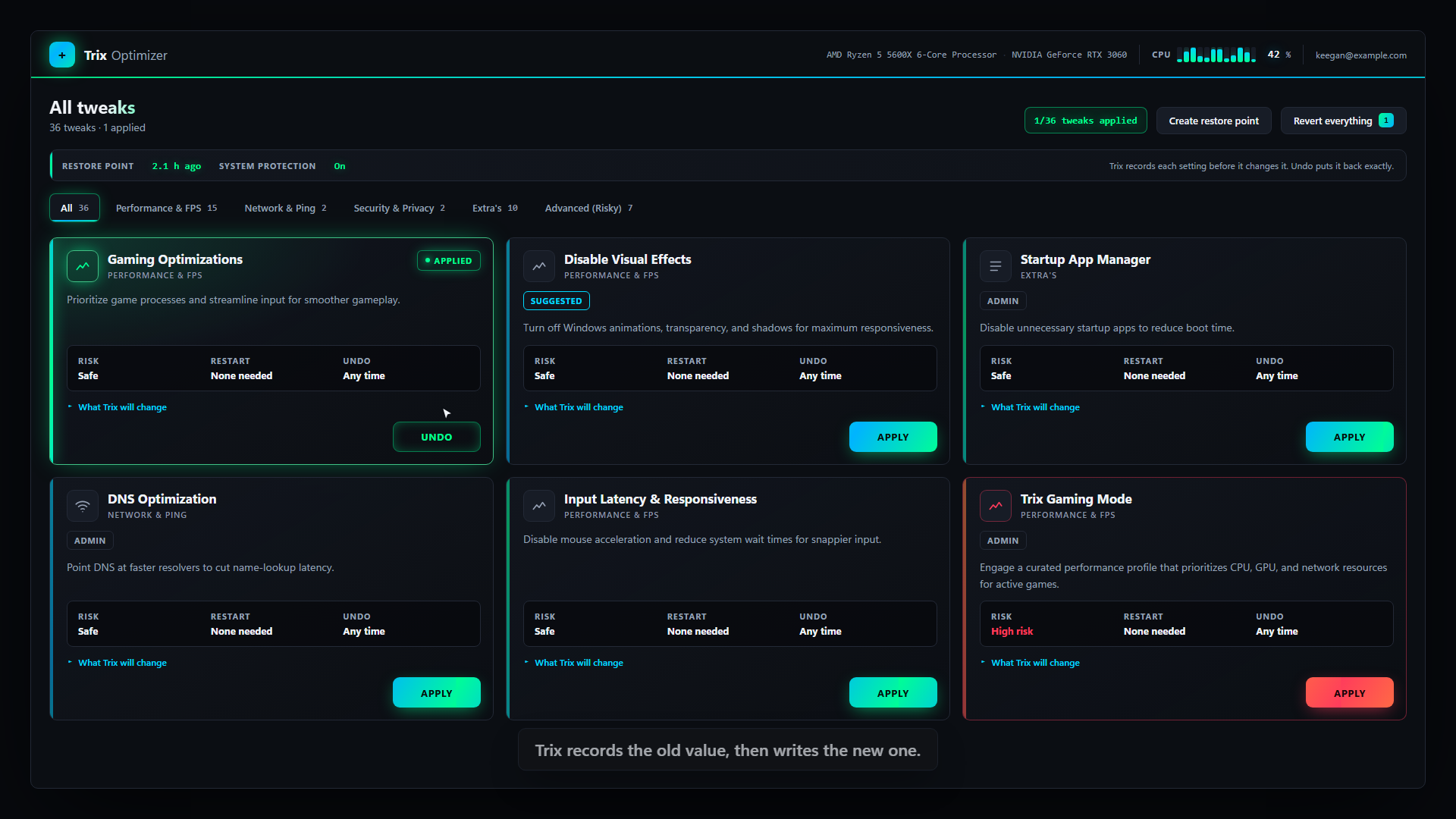Expand 'What Trix will change' under Input Latency
Screen dimensions: 1456x819
pos(574,663)
